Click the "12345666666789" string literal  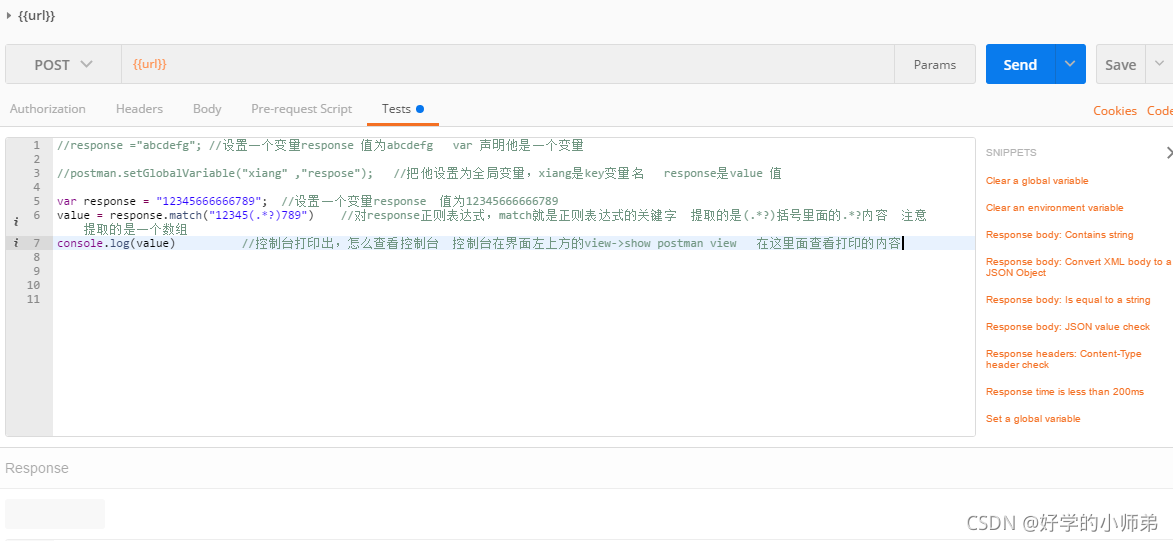click(x=209, y=201)
